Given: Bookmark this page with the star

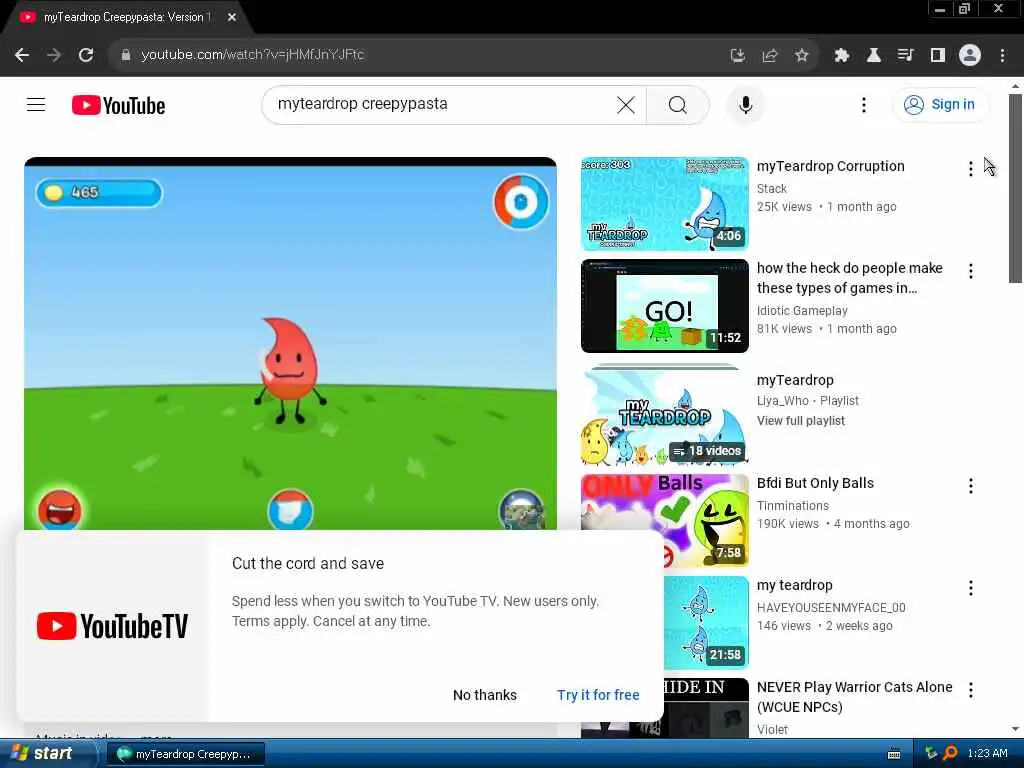Looking at the screenshot, I should coord(802,56).
